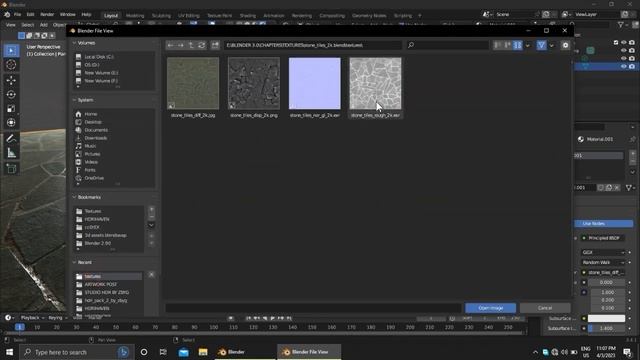Select stone_tiles_rough_2k.exr thumbnail
Viewport: 640px width, 360px height.
(376, 84)
